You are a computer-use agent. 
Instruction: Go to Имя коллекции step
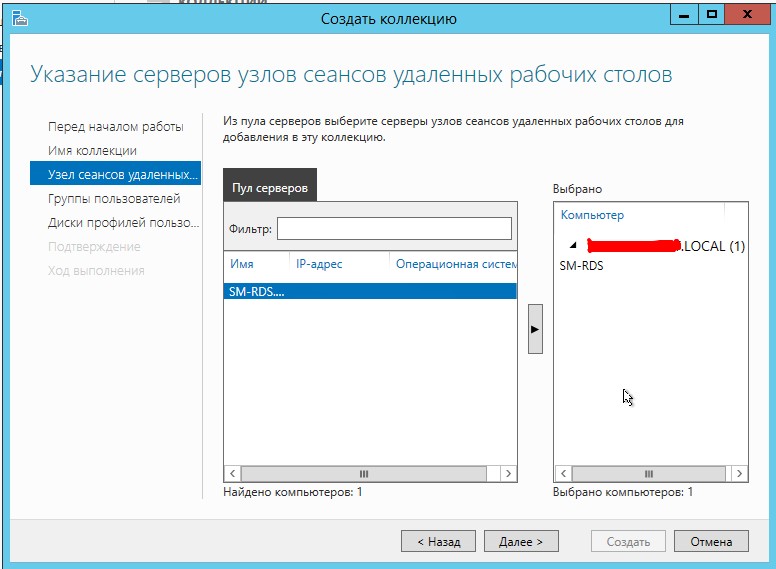pyautogui.click(x=92, y=151)
